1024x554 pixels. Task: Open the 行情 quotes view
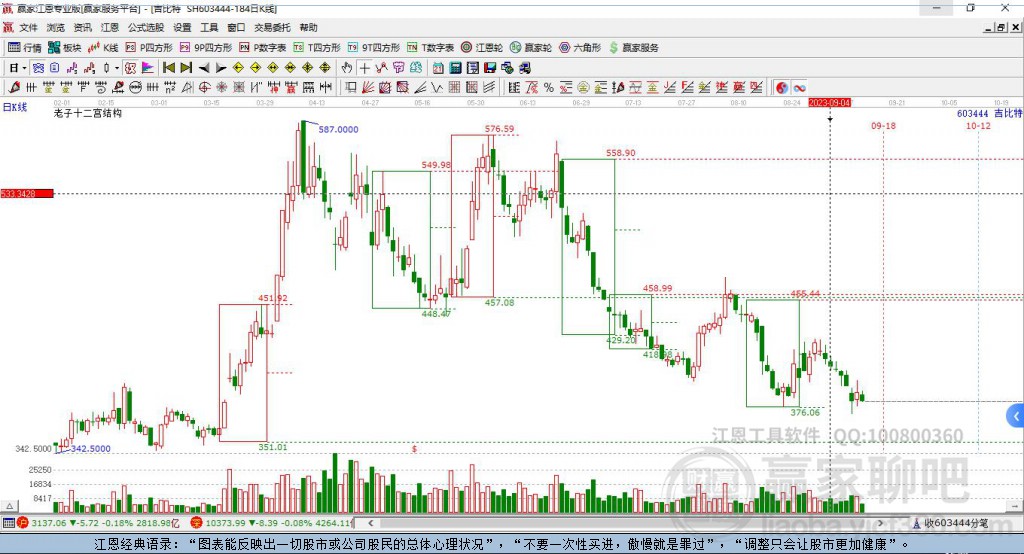[x=25, y=48]
